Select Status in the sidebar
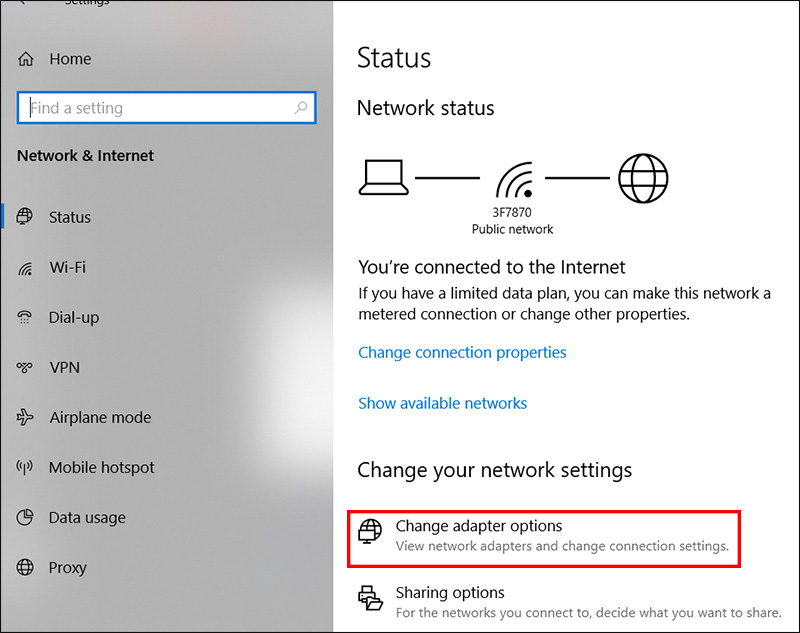The width and height of the screenshot is (800, 633). pyautogui.click(x=70, y=217)
